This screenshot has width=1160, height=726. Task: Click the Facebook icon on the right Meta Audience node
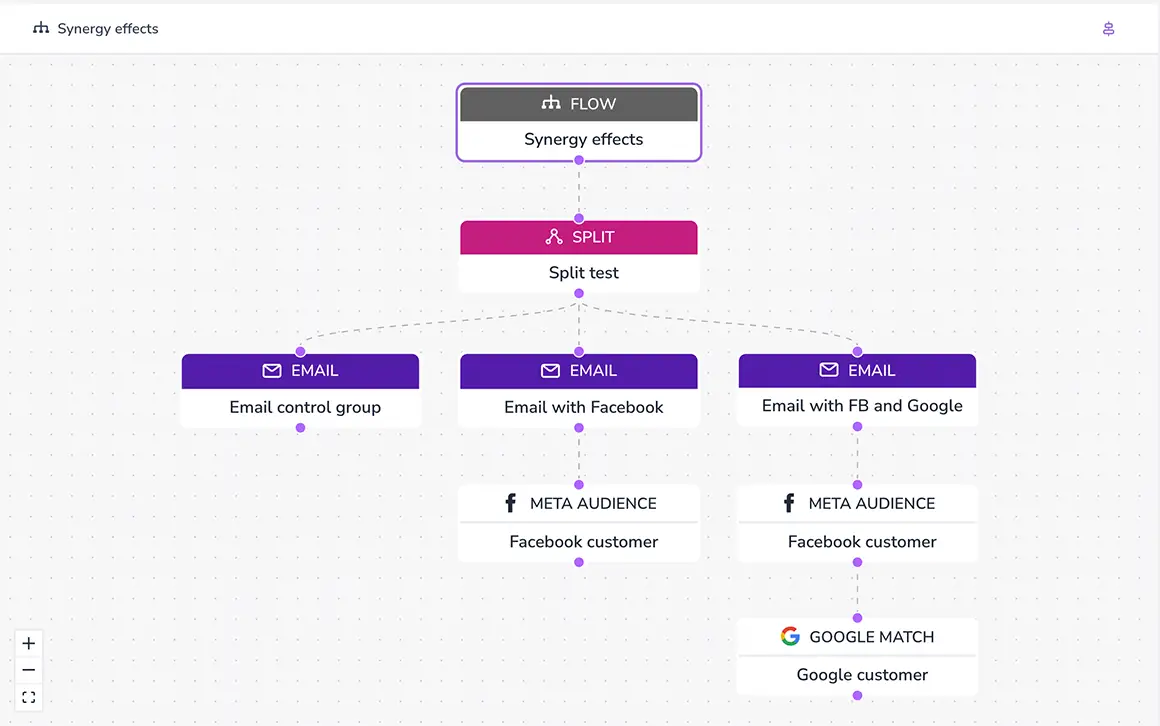pyautogui.click(x=787, y=503)
